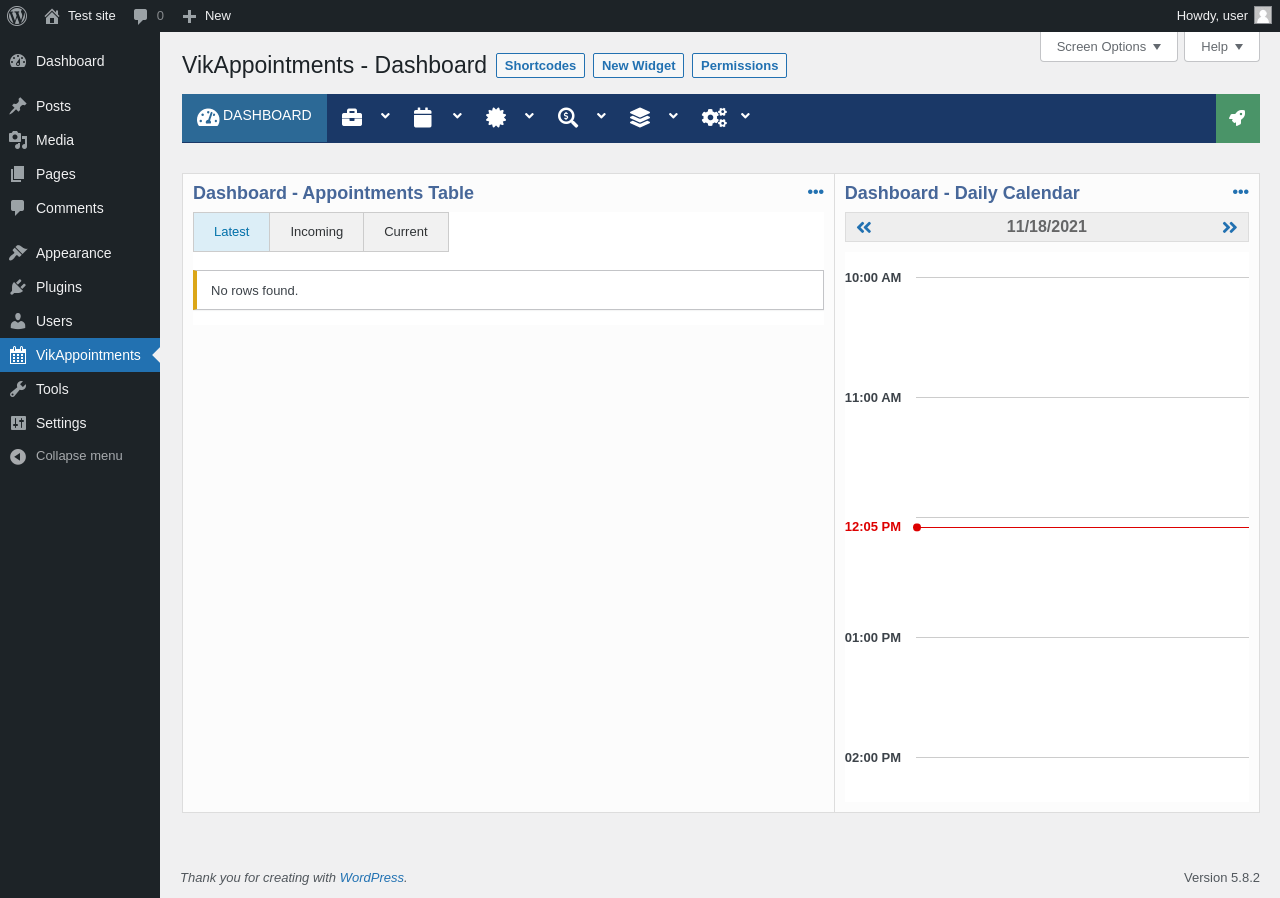
Task: Click the badge certificate toolbar icon
Action: [x=496, y=118]
